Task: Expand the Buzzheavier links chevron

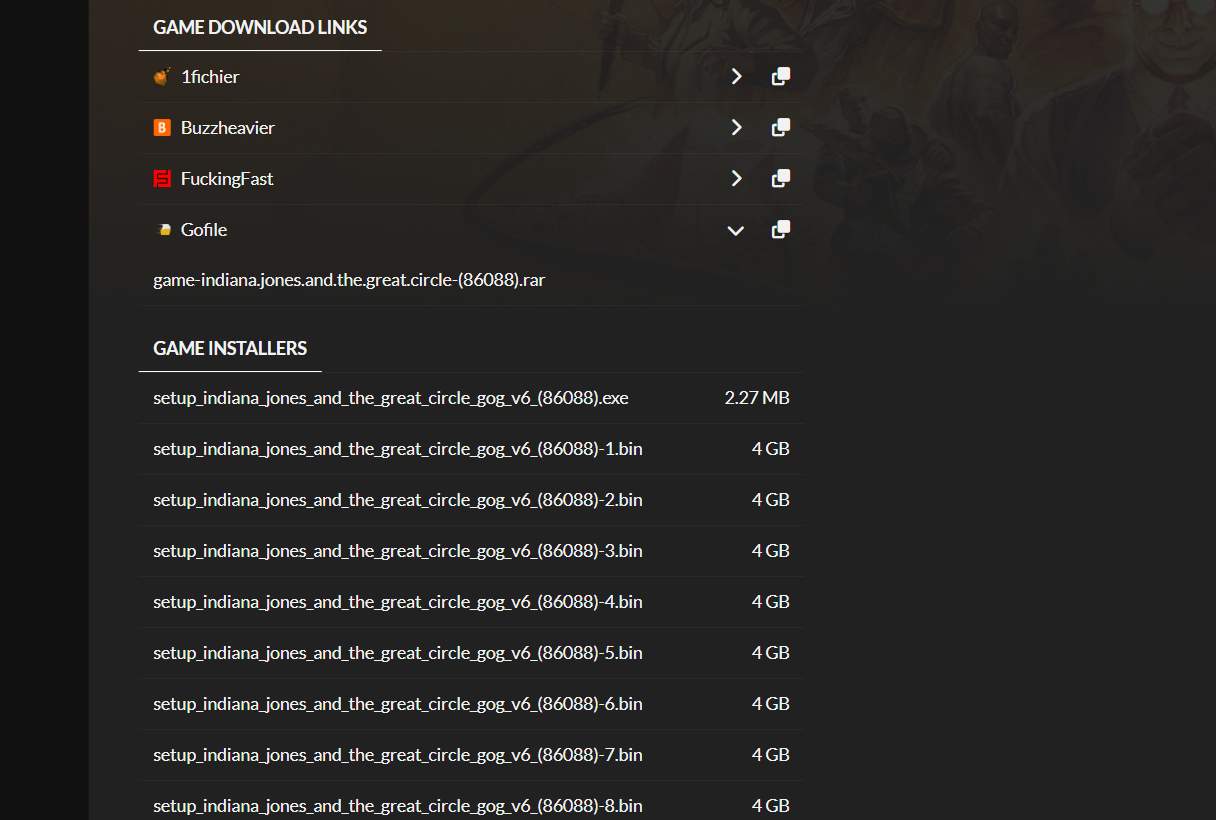Action: [736, 127]
